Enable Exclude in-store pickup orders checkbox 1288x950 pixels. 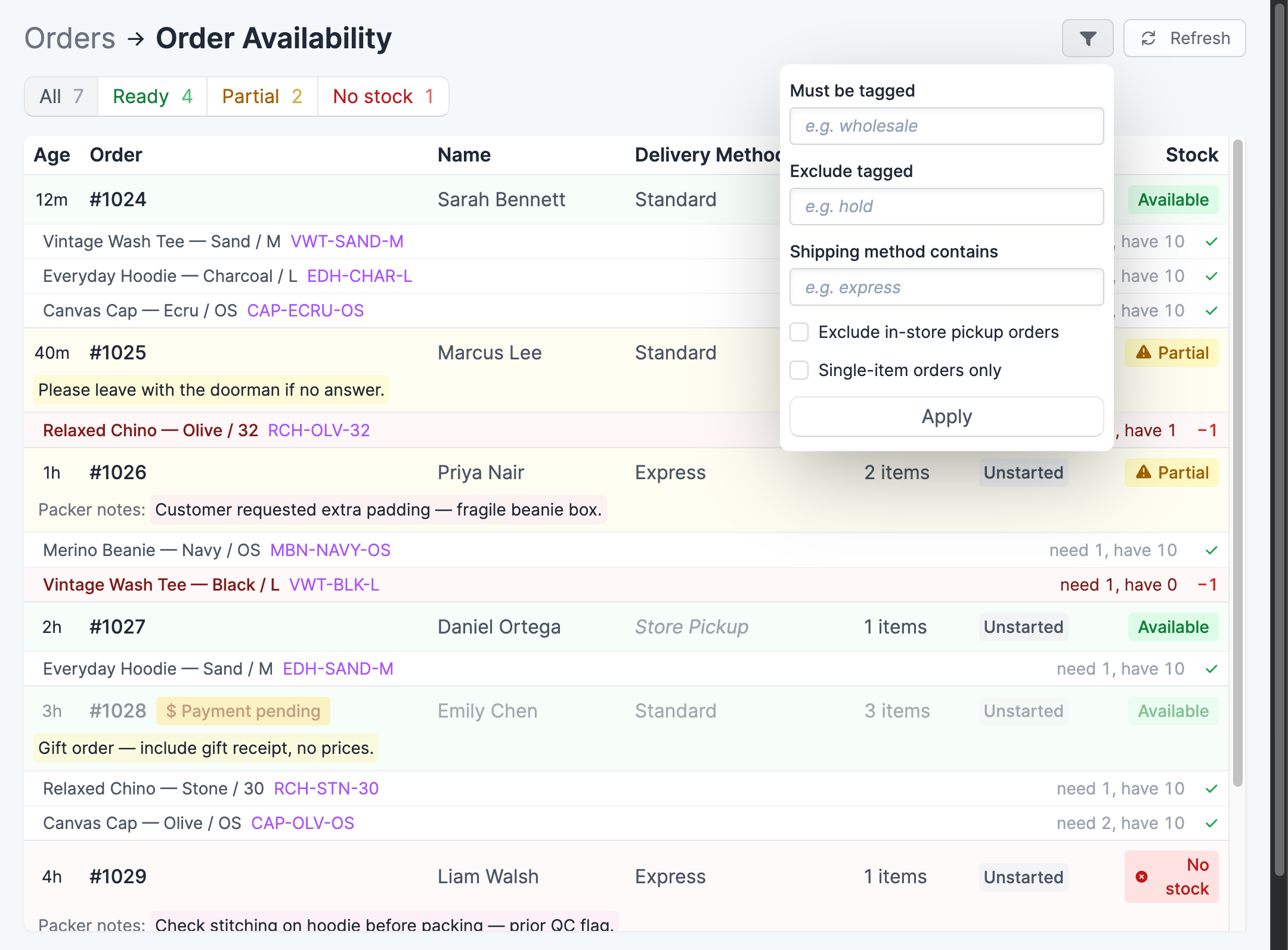pyautogui.click(x=799, y=332)
